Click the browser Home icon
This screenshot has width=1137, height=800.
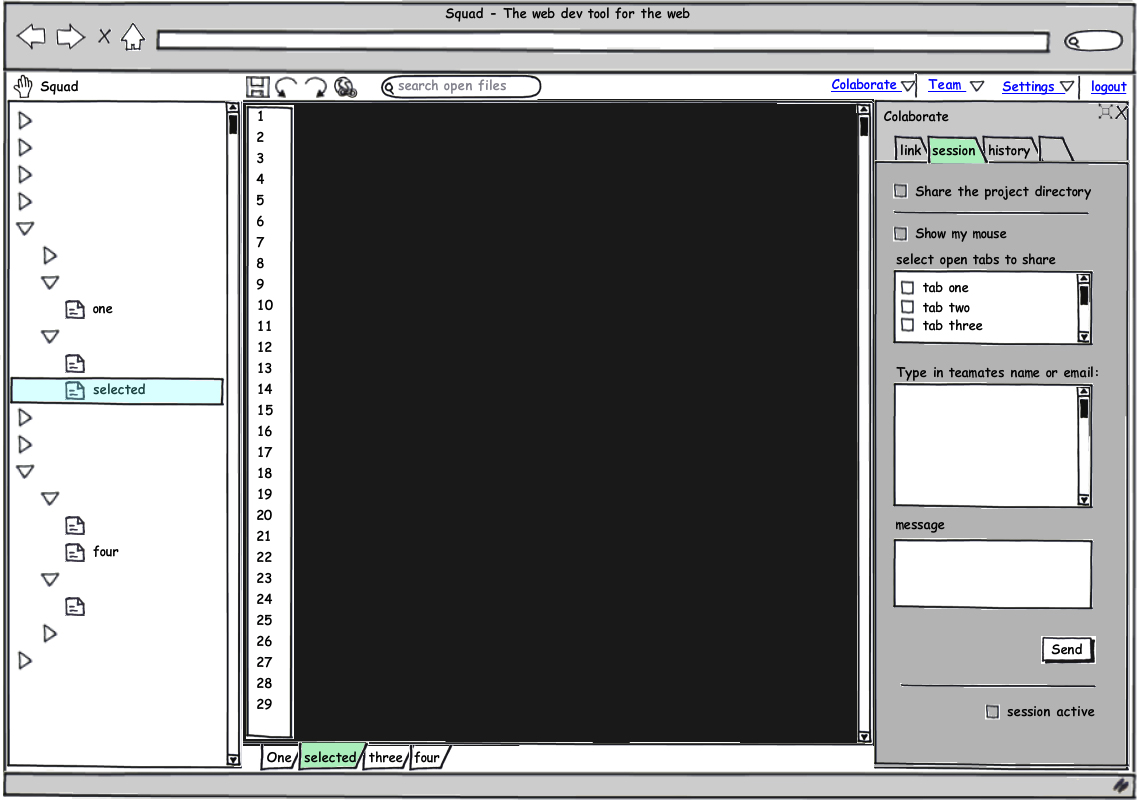click(133, 38)
